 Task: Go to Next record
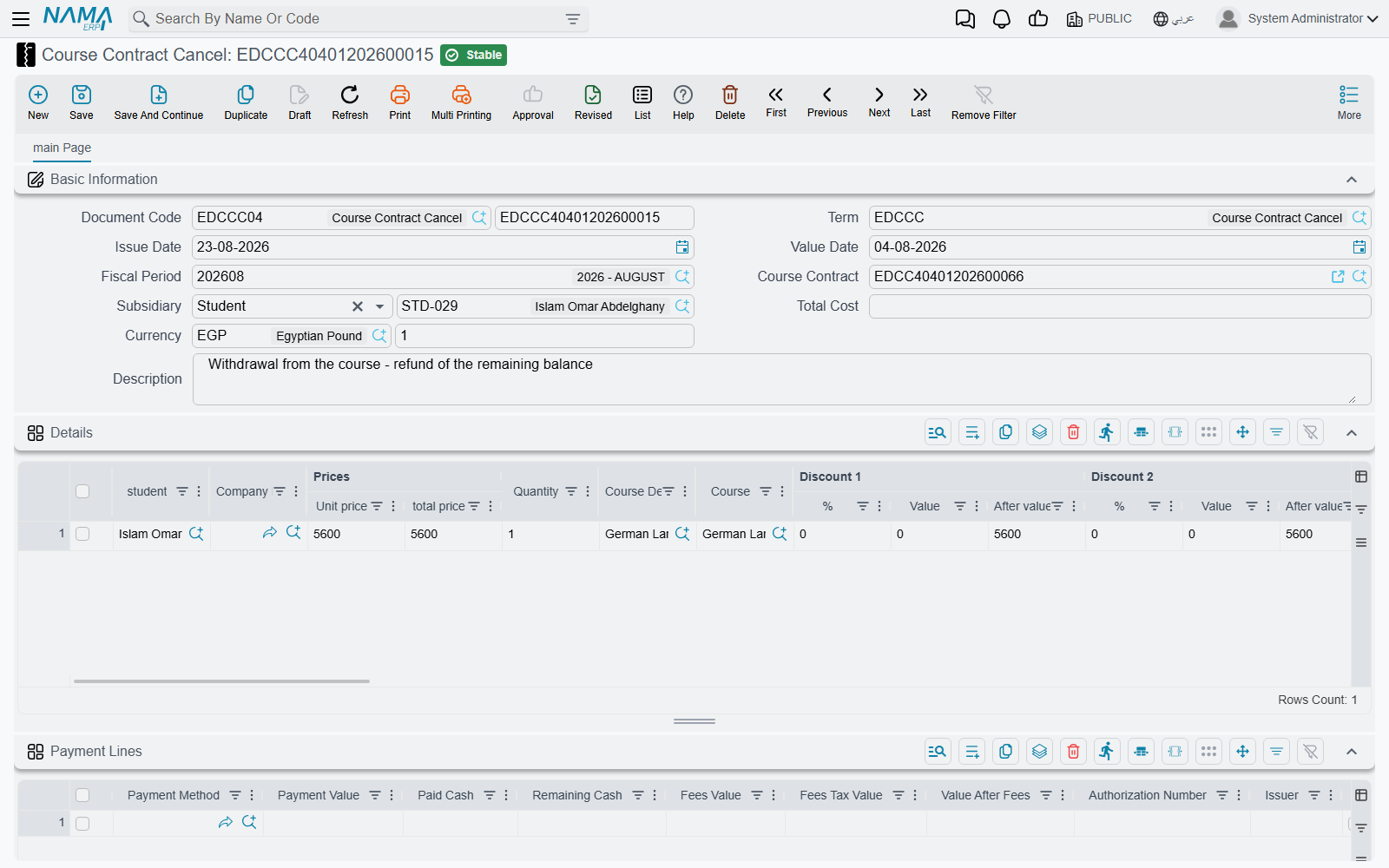pos(879,101)
